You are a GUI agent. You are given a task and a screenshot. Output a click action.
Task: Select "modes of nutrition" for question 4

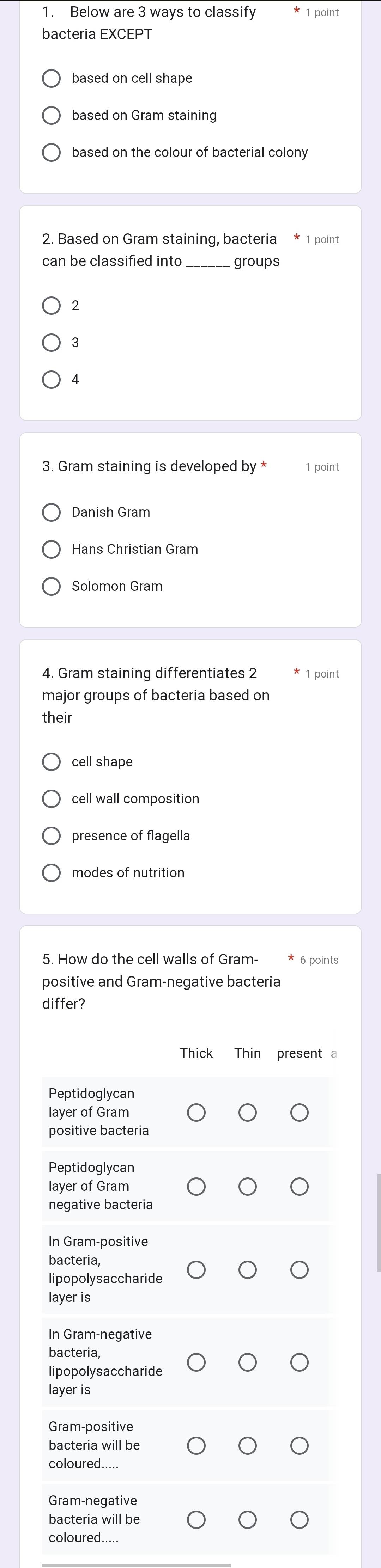click(51, 873)
